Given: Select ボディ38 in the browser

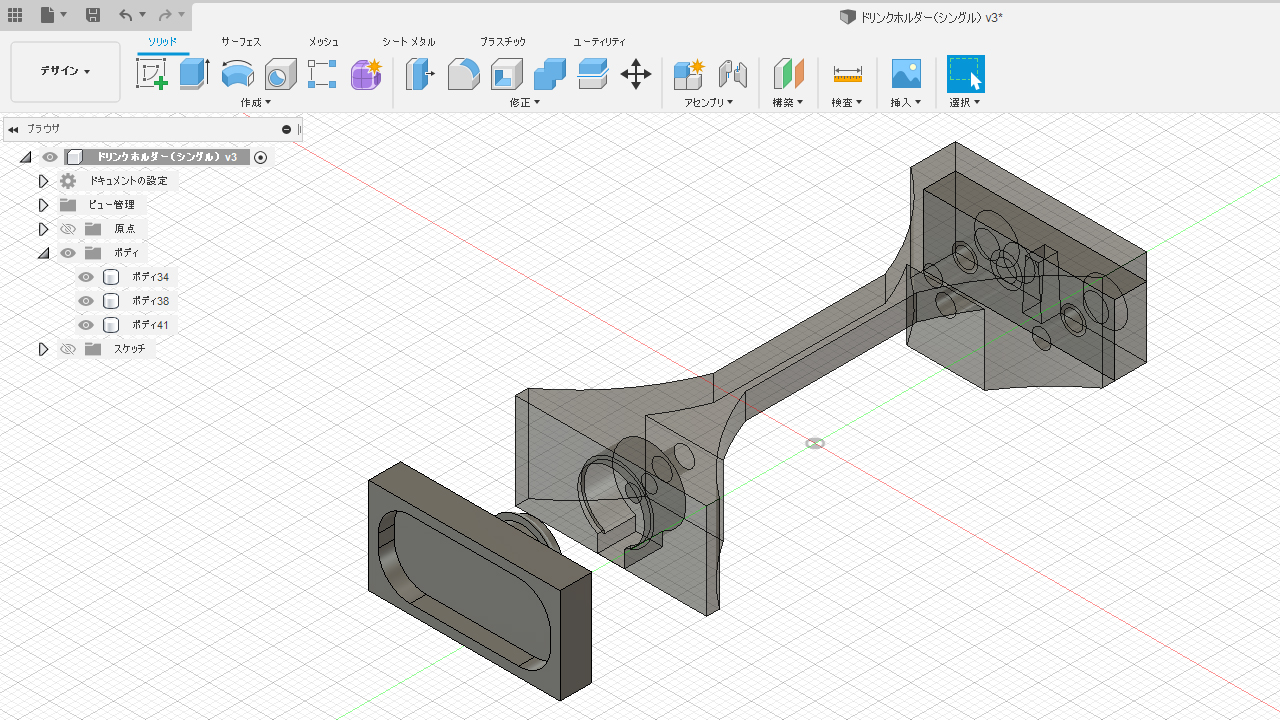Looking at the screenshot, I should pyautogui.click(x=150, y=301).
